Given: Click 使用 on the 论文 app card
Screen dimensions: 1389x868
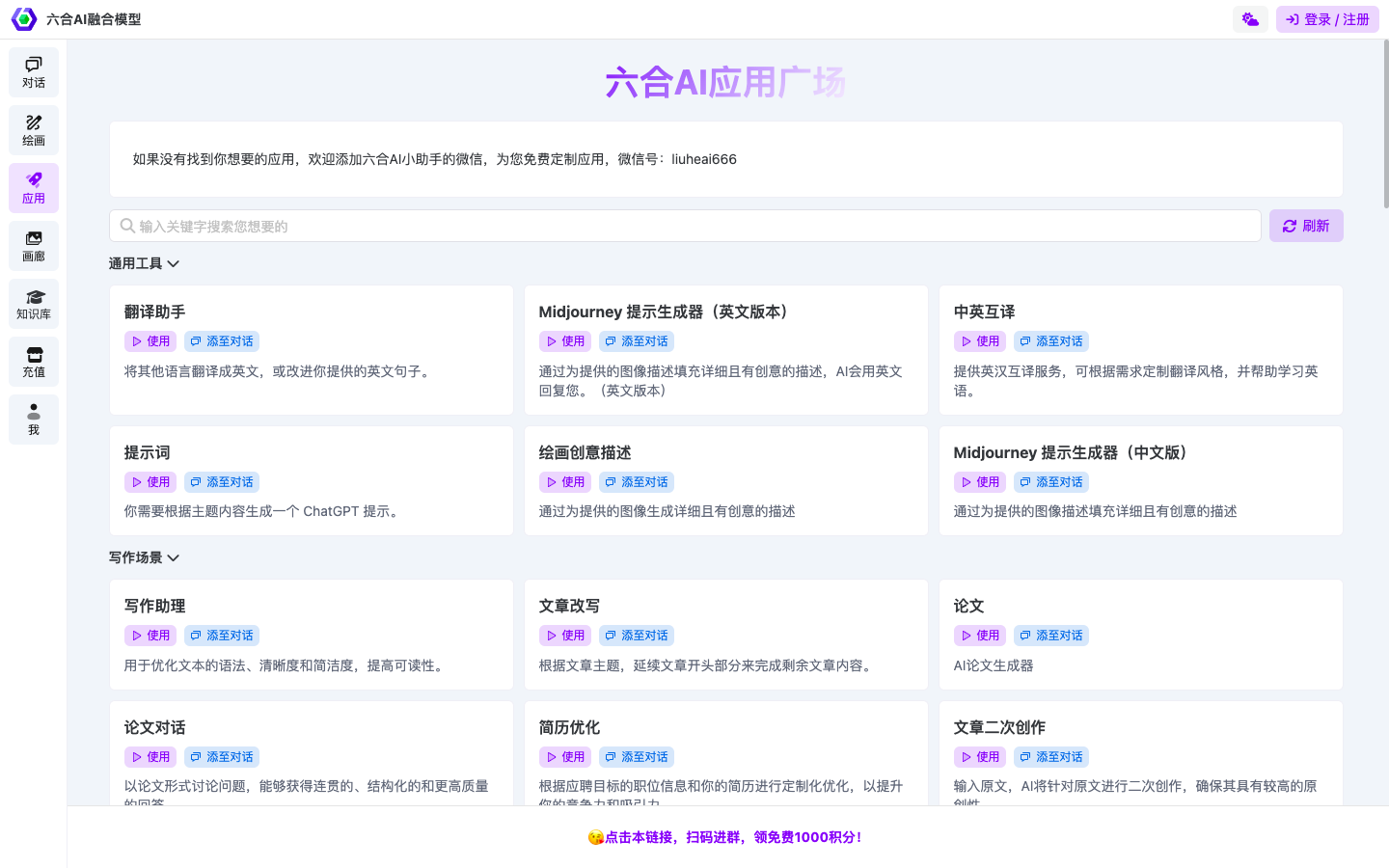Looking at the screenshot, I should (980, 635).
